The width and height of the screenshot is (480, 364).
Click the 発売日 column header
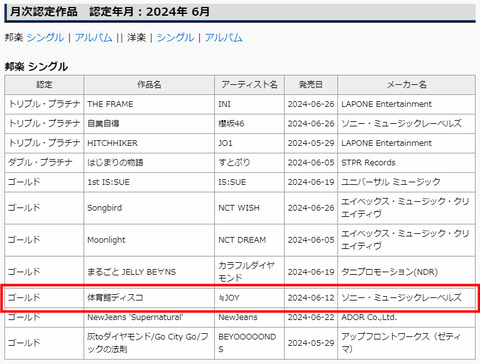coord(311,85)
